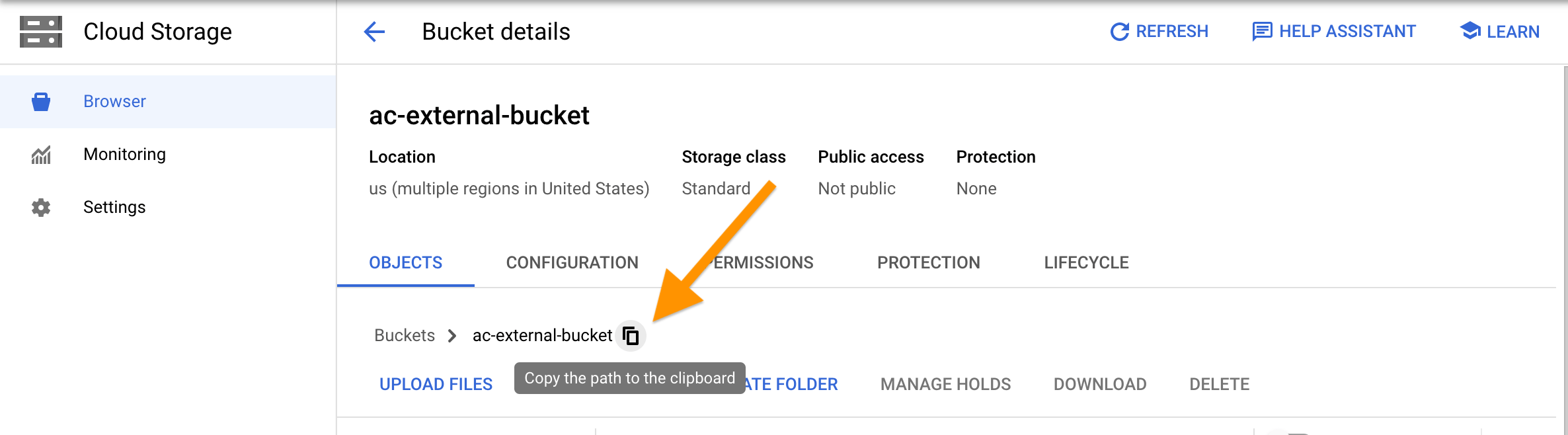
Task: Click Upload Files
Action: coord(436,383)
